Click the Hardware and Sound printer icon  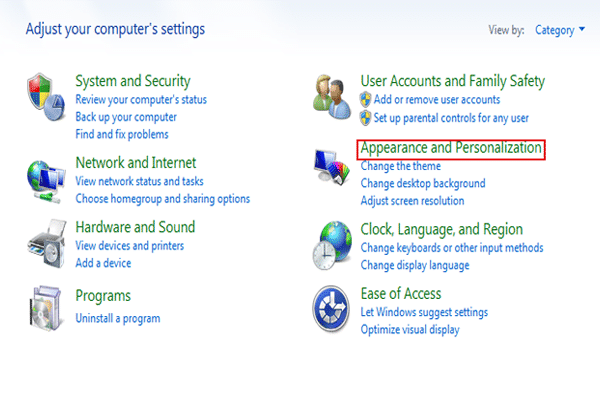click(46, 243)
